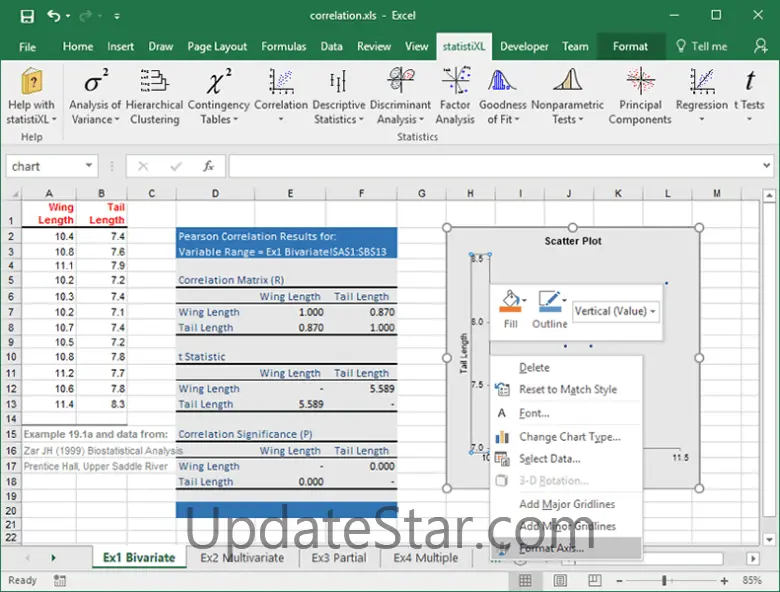Image resolution: width=780 pixels, height=592 pixels.
Task: Click next sheet navigation arrow
Action: point(53,558)
